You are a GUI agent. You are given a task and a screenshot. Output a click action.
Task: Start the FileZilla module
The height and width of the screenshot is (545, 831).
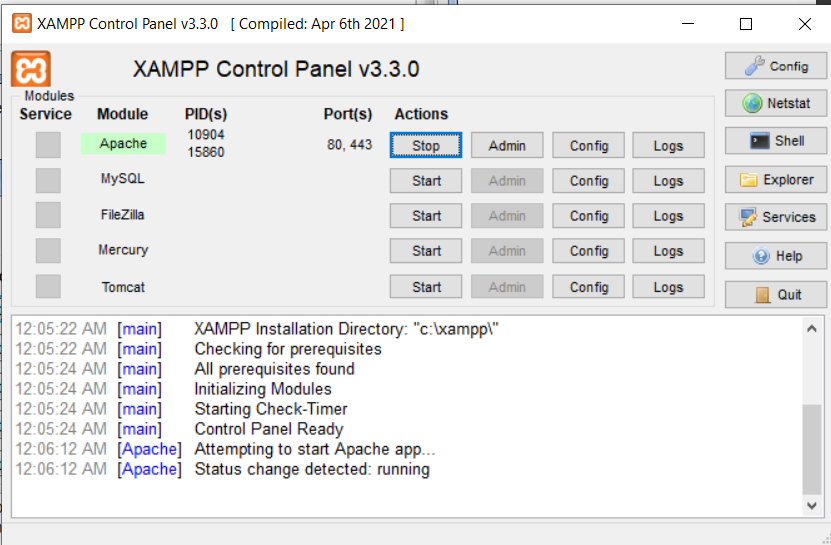point(426,216)
